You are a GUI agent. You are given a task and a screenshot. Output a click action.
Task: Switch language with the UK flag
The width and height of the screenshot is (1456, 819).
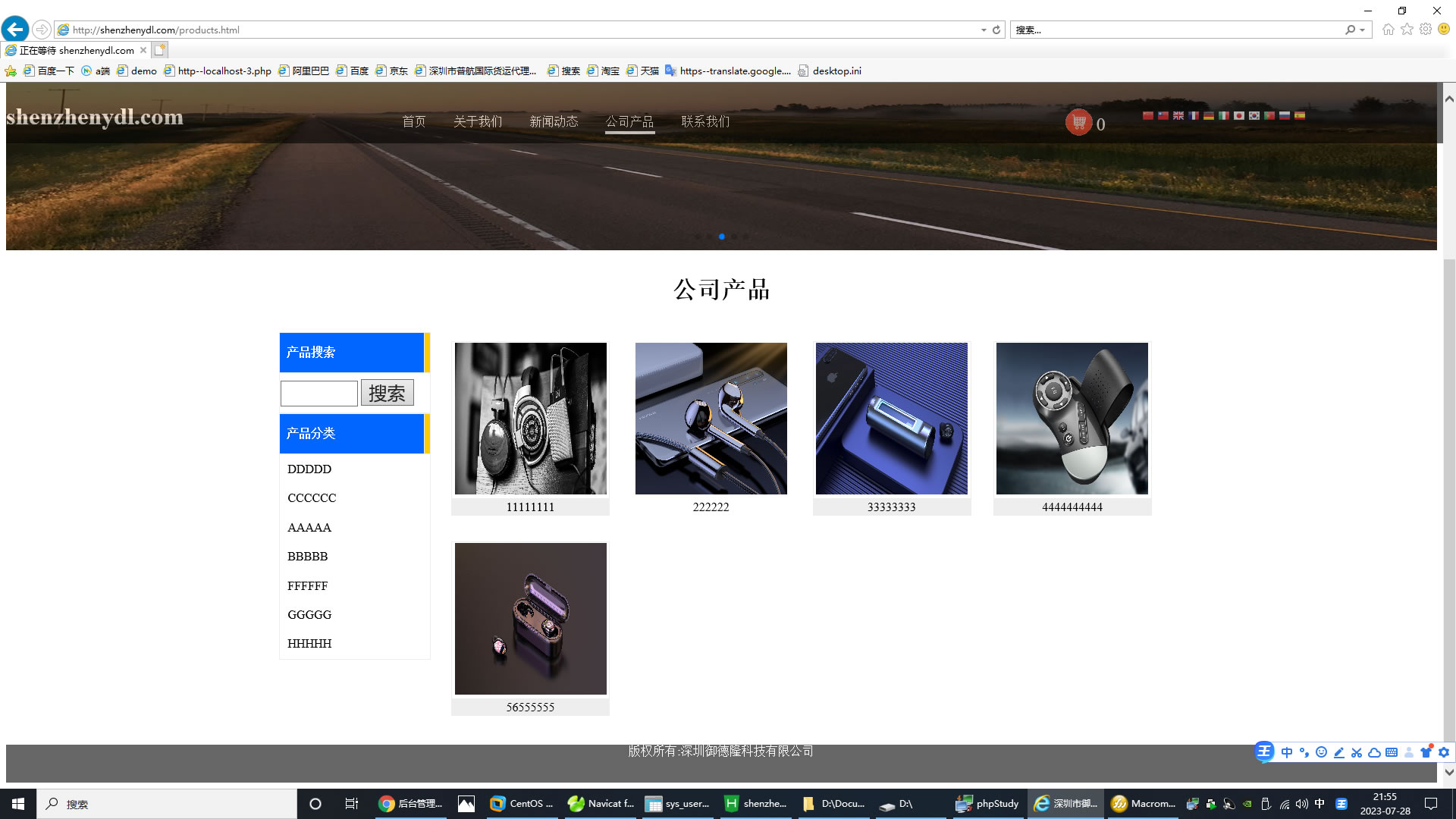click(1178, 115)
